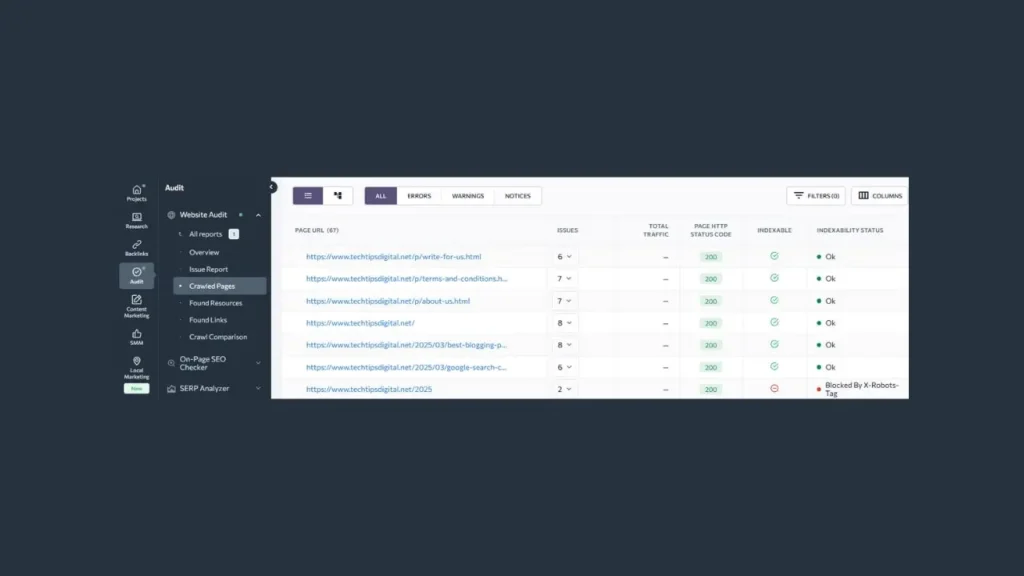
Task: Open Found Links item
Action: click(208, 320)
